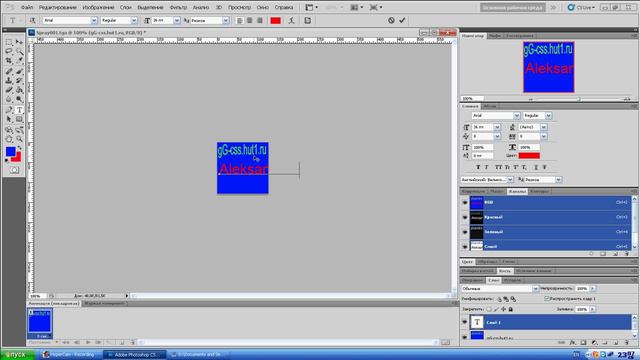
Task: Toggle the propagate frame 1 checkbox
Action: click(547, 299)
